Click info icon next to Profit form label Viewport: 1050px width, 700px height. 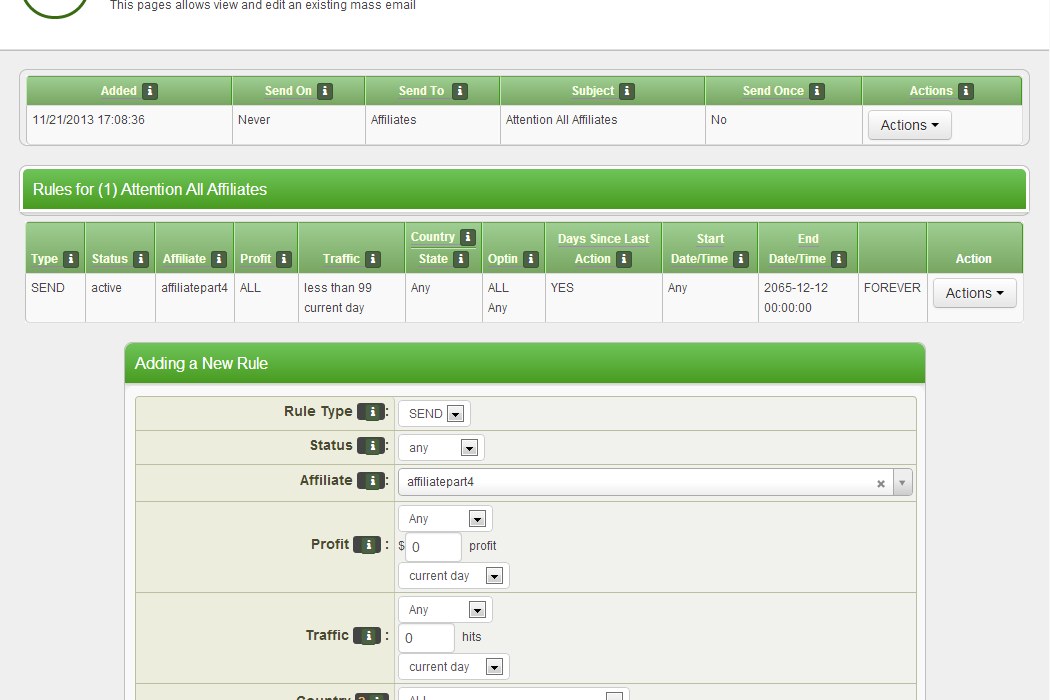[368, 545]
